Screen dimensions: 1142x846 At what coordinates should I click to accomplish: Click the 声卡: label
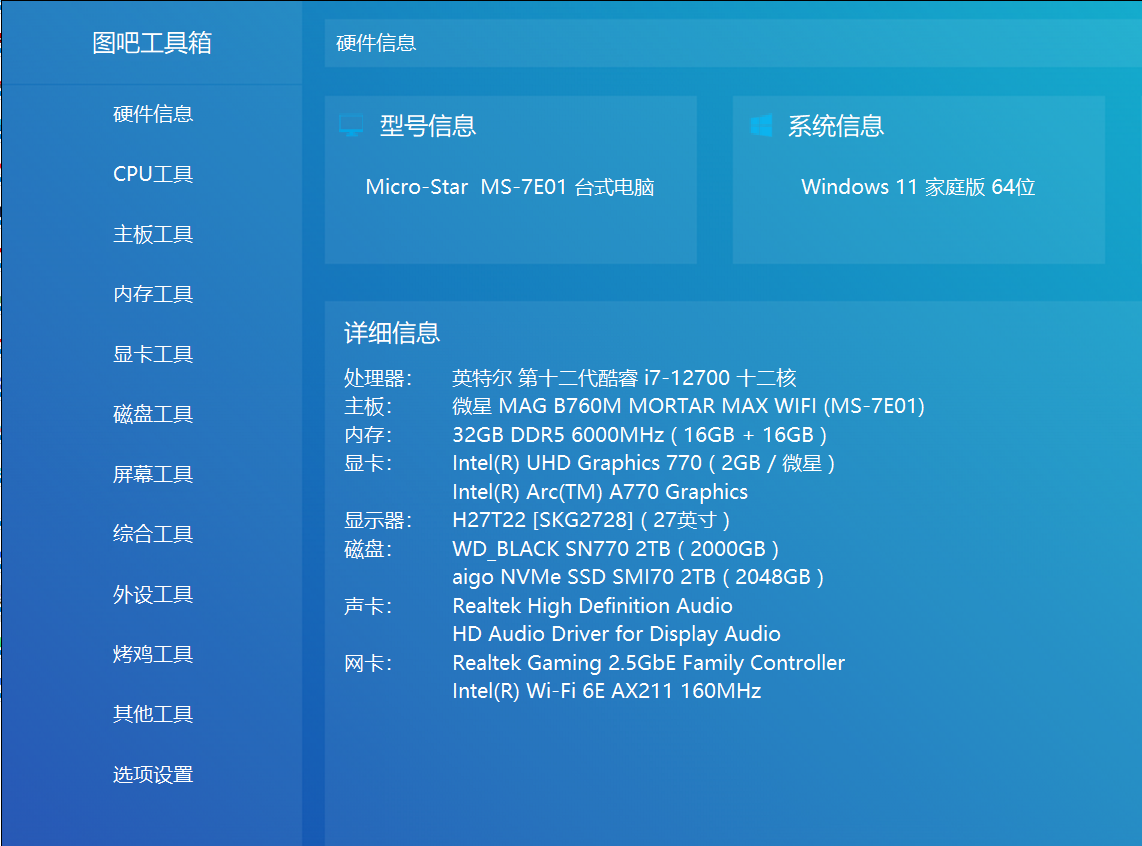click(x=369, y=606)
